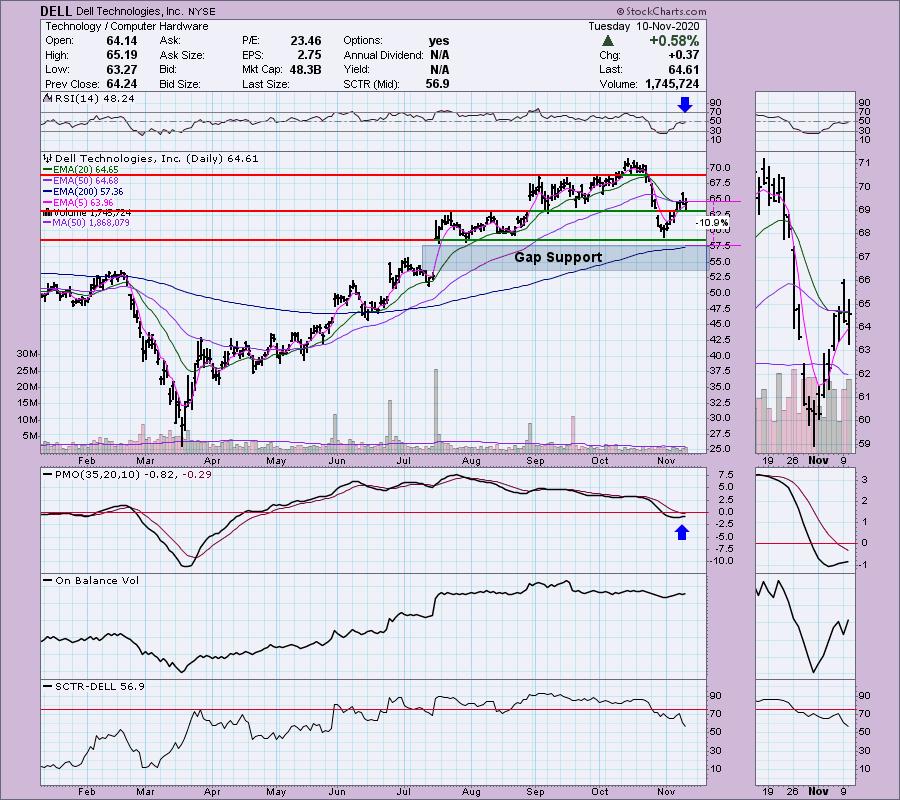The height and width of the screenshot is (800, 900).
Task: Click the MA(50) 1,868,079 volume legend
Action: coord(86,223)
